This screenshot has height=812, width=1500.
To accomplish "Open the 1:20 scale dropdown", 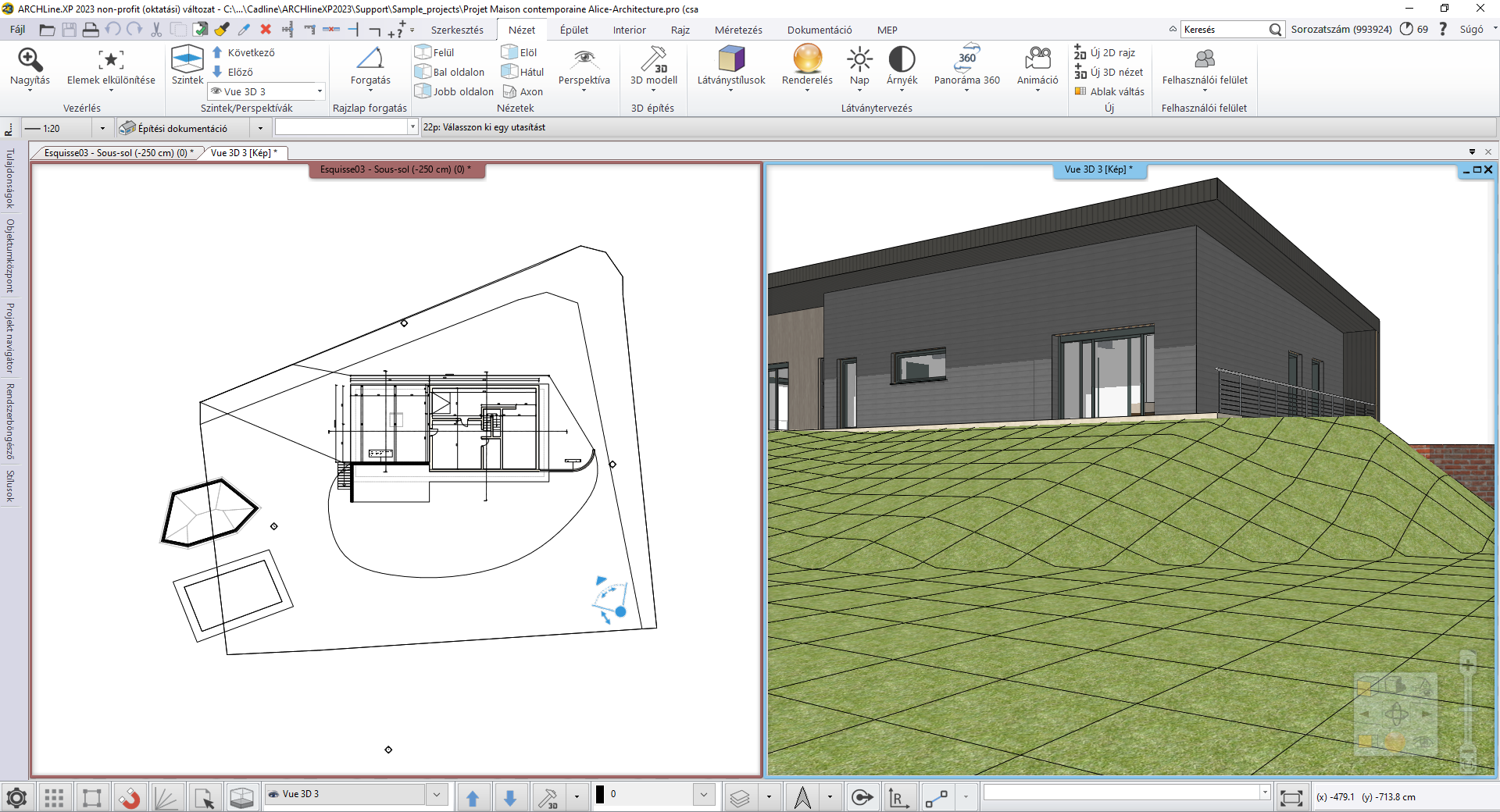I will 102,129.
